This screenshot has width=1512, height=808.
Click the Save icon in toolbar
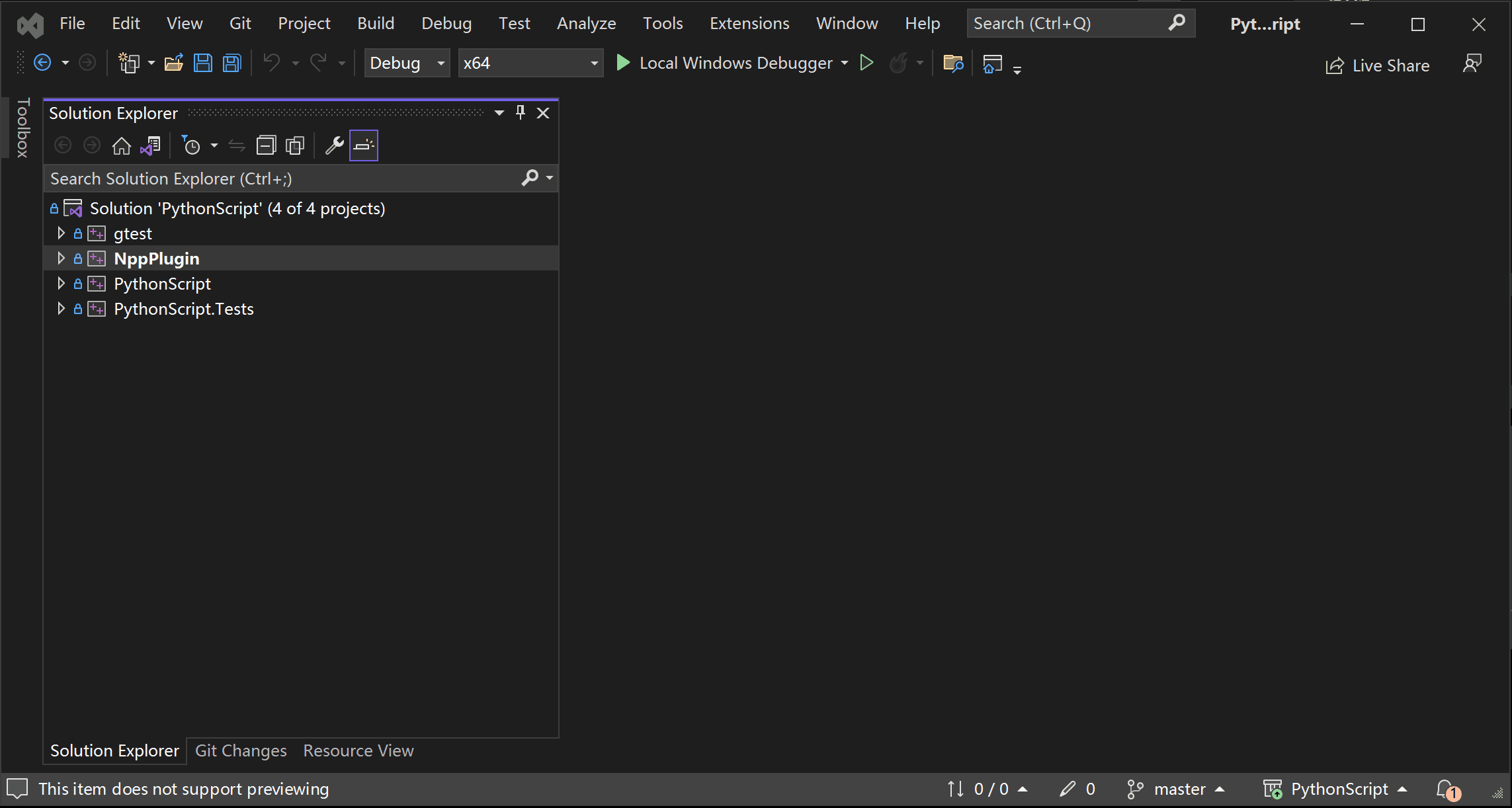(203, 63)
